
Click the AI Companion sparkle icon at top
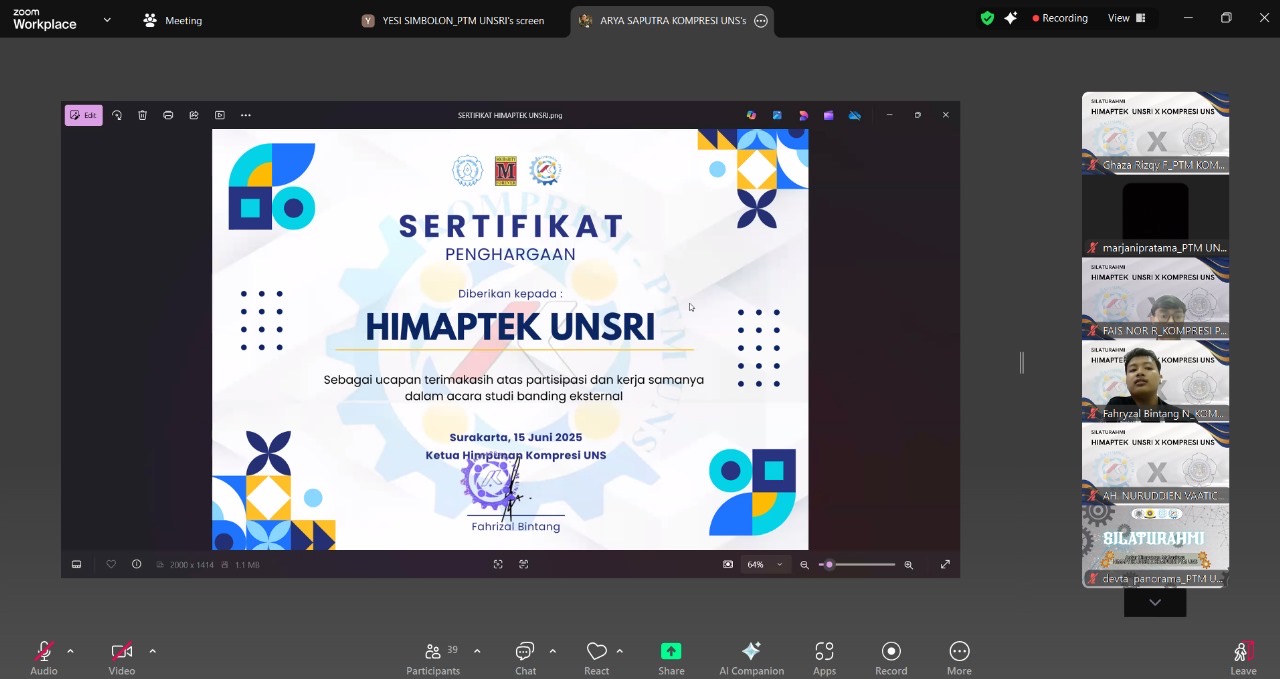1011,18
